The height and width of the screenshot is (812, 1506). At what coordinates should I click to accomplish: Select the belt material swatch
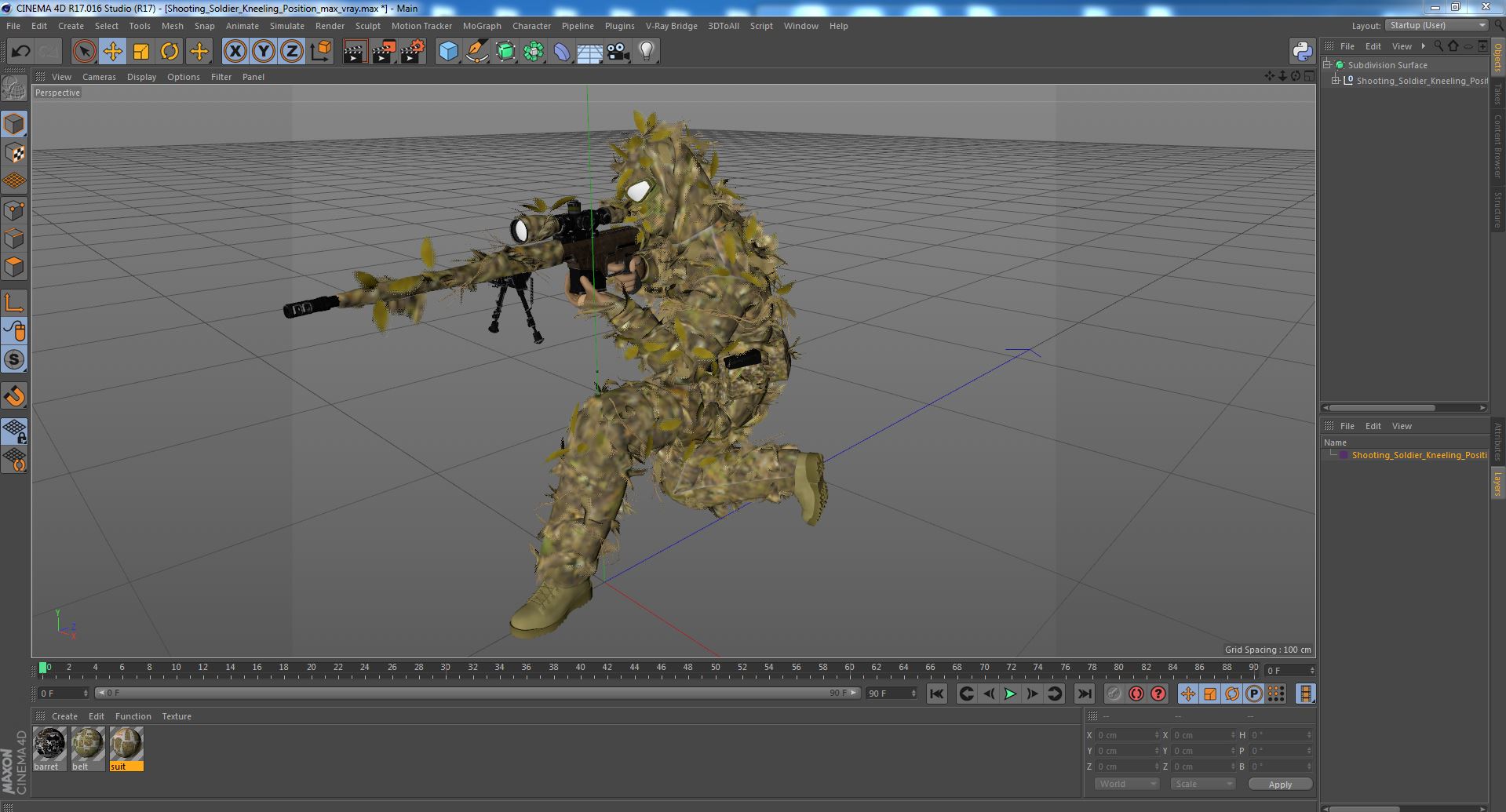point(88,748)
